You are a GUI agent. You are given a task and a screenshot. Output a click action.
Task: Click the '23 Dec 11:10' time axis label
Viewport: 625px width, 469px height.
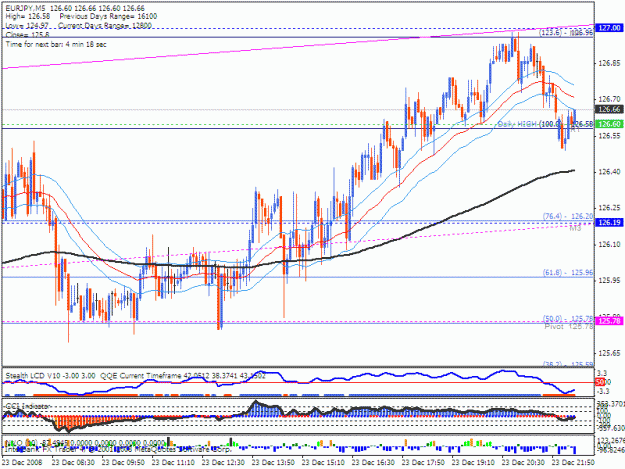pyautogui.click(x=173, y=463)
